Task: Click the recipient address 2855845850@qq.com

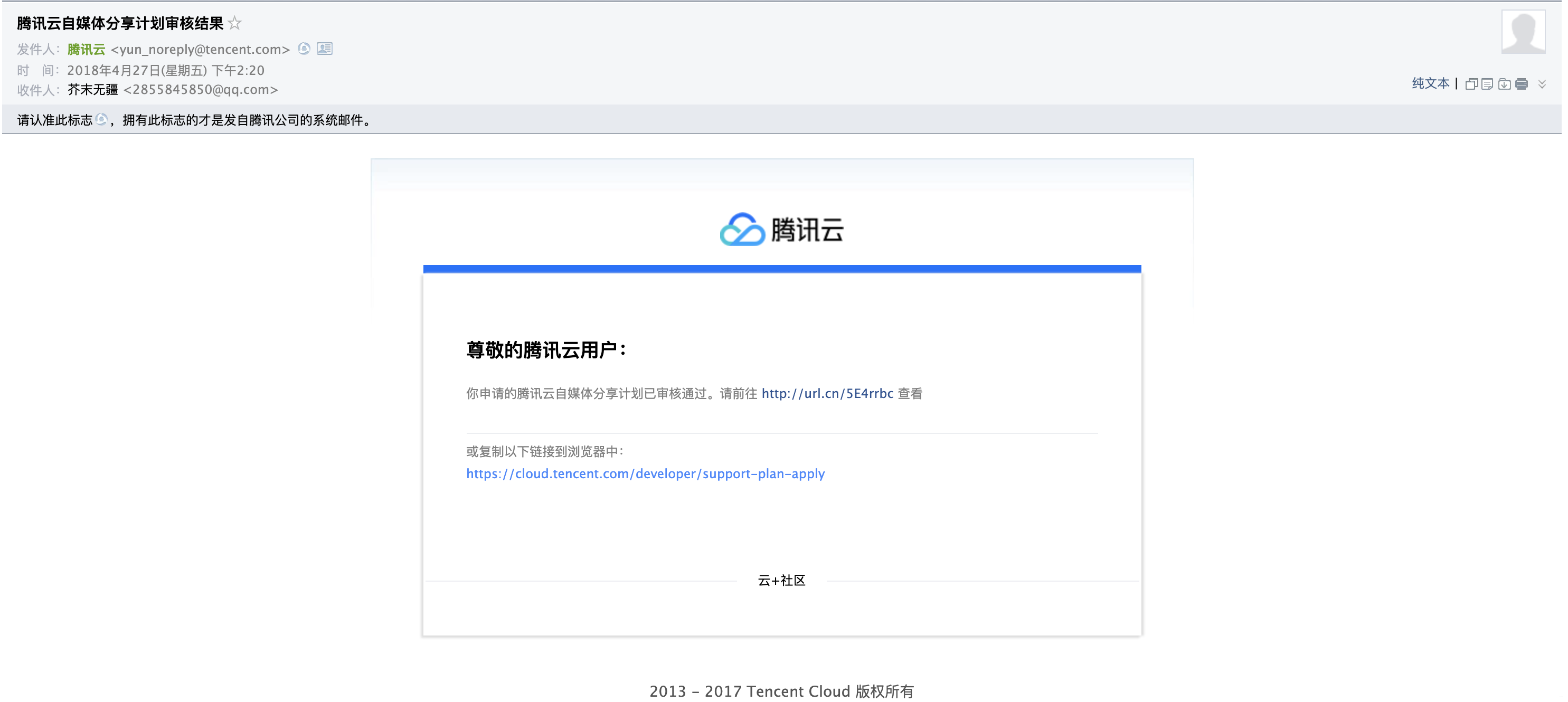Action: [200, 90]
